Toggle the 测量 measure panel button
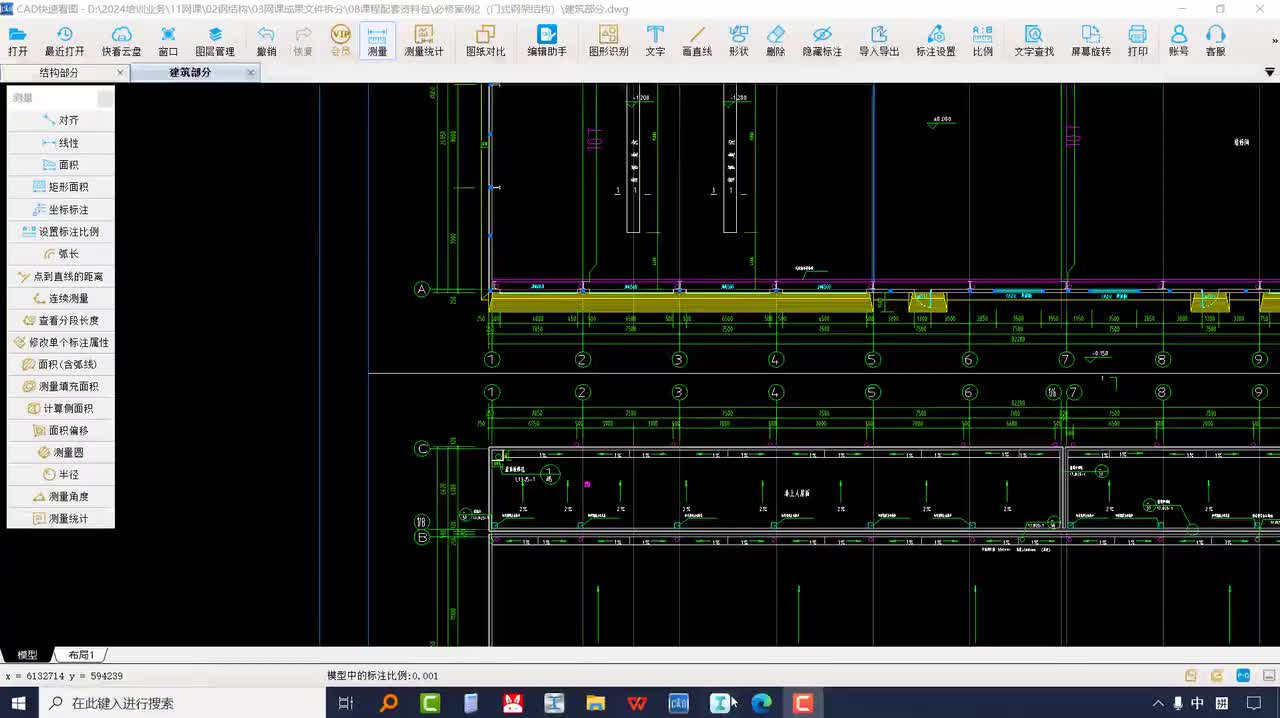This screenshot has height=718, width=1280. tap(377, 41)
